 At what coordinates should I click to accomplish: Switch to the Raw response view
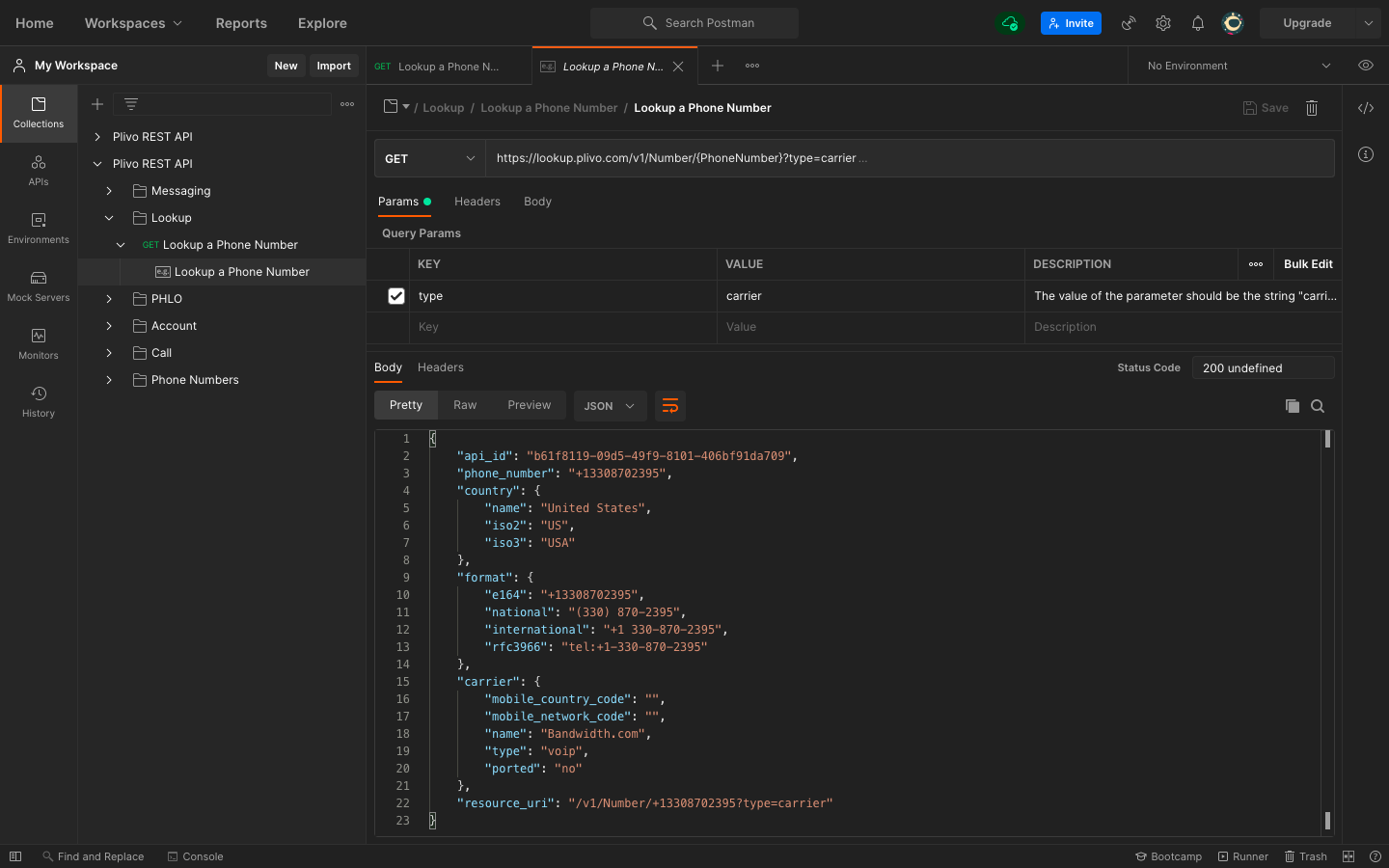point(465,405)
